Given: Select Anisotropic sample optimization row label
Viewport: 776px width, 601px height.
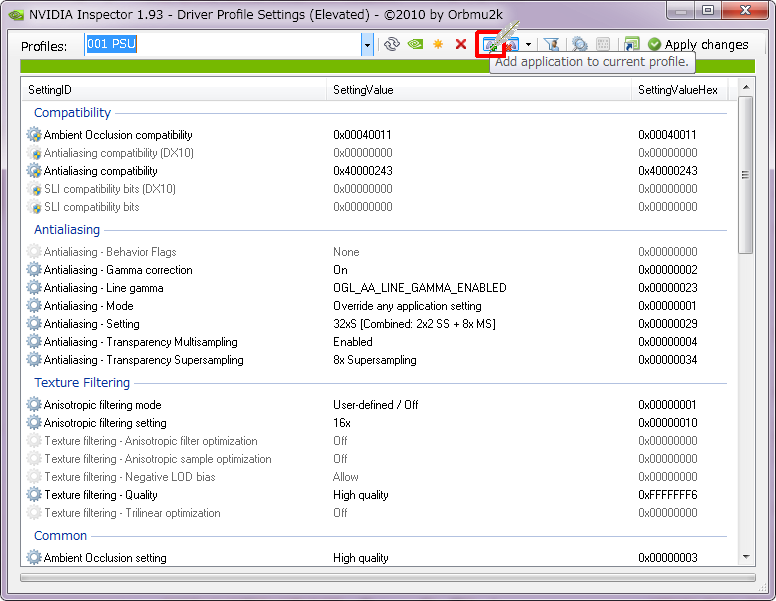Looking at the screenshot, I should 157,459.
